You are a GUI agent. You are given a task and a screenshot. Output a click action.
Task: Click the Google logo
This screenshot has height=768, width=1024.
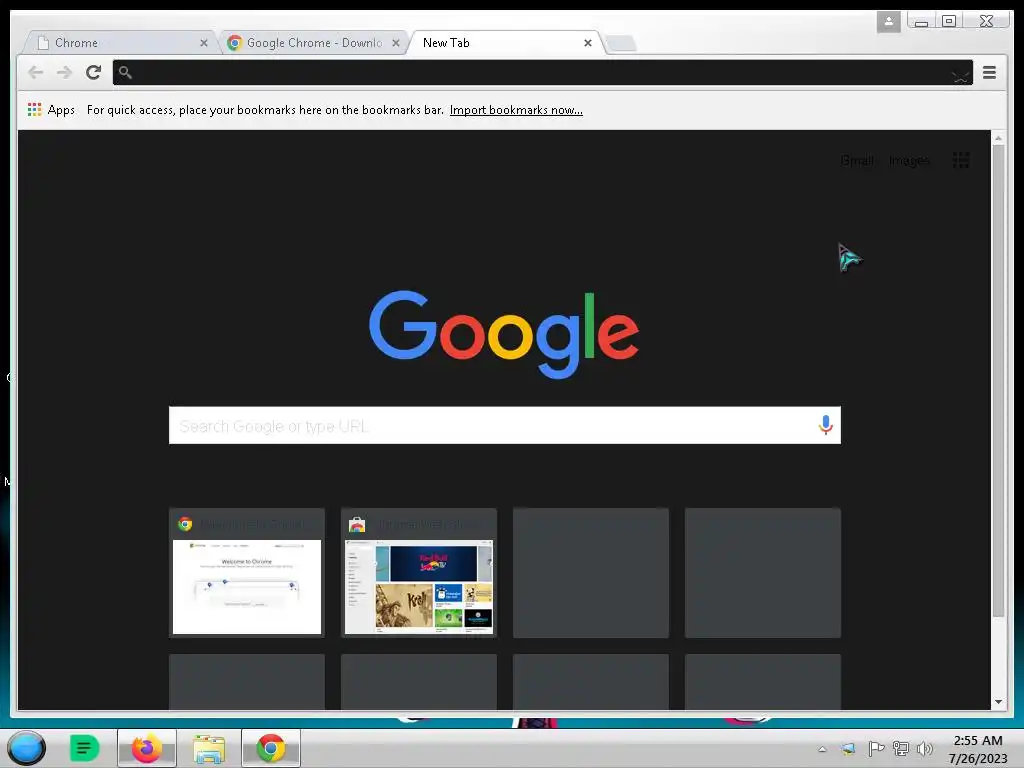(x=504, y=334)
